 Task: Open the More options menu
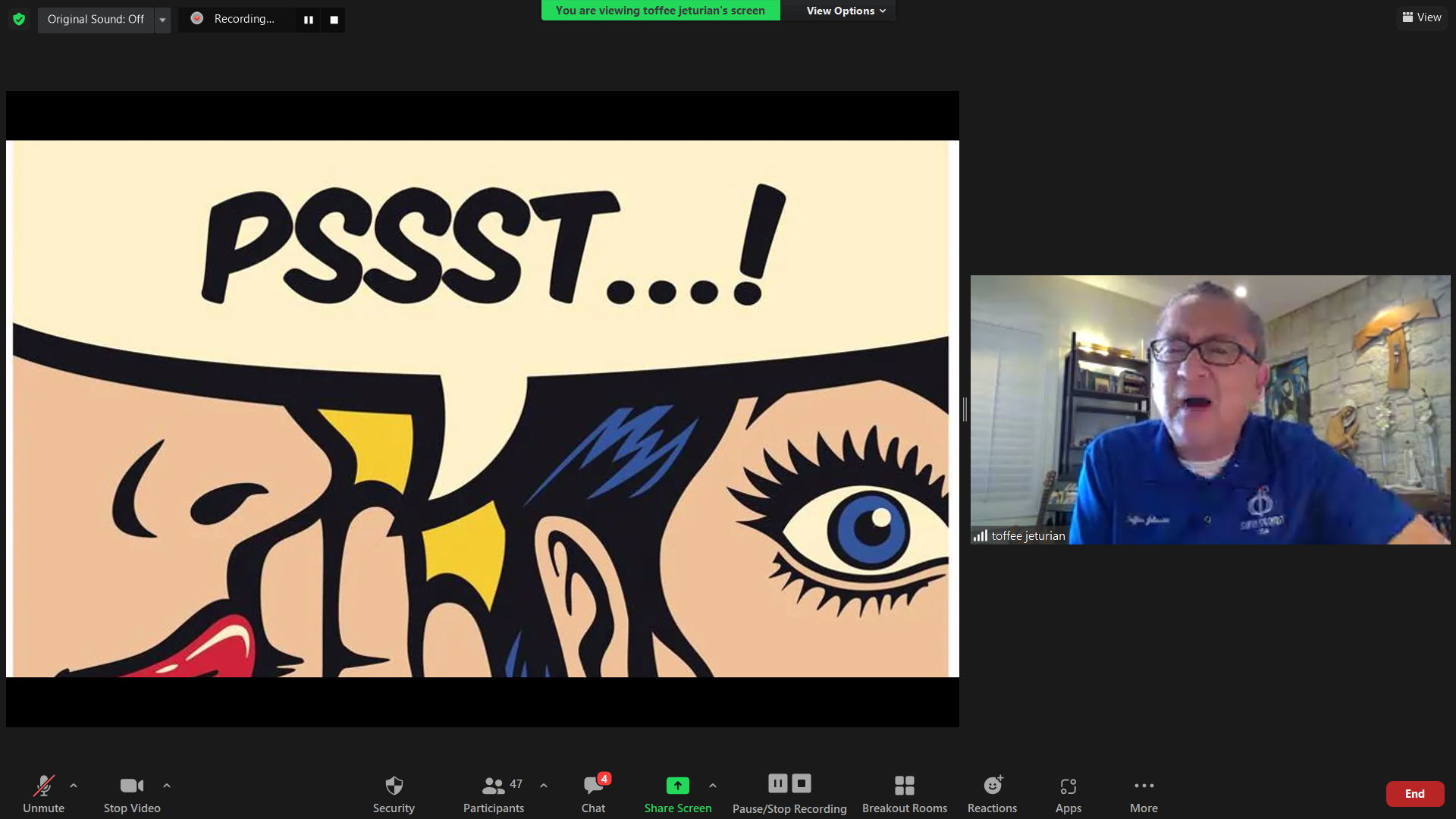[1144, 793]
